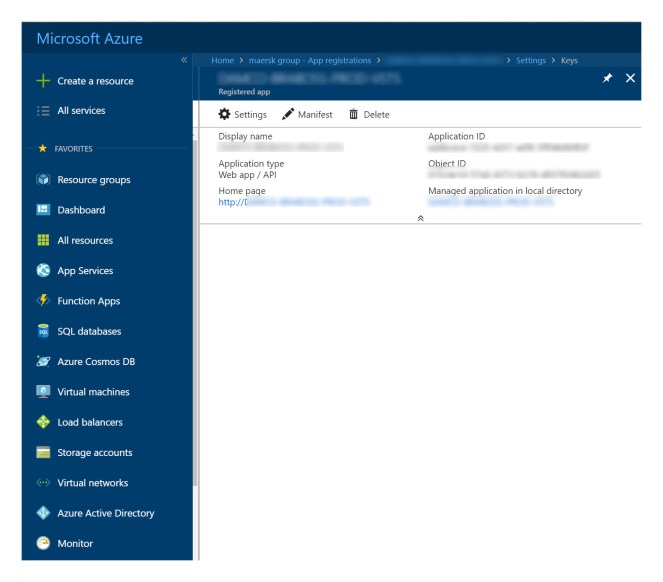The width and height of the screenshot is (663, 582).
Task: Select Azure Active Directory in sidebar
Action: pos(105,513)
